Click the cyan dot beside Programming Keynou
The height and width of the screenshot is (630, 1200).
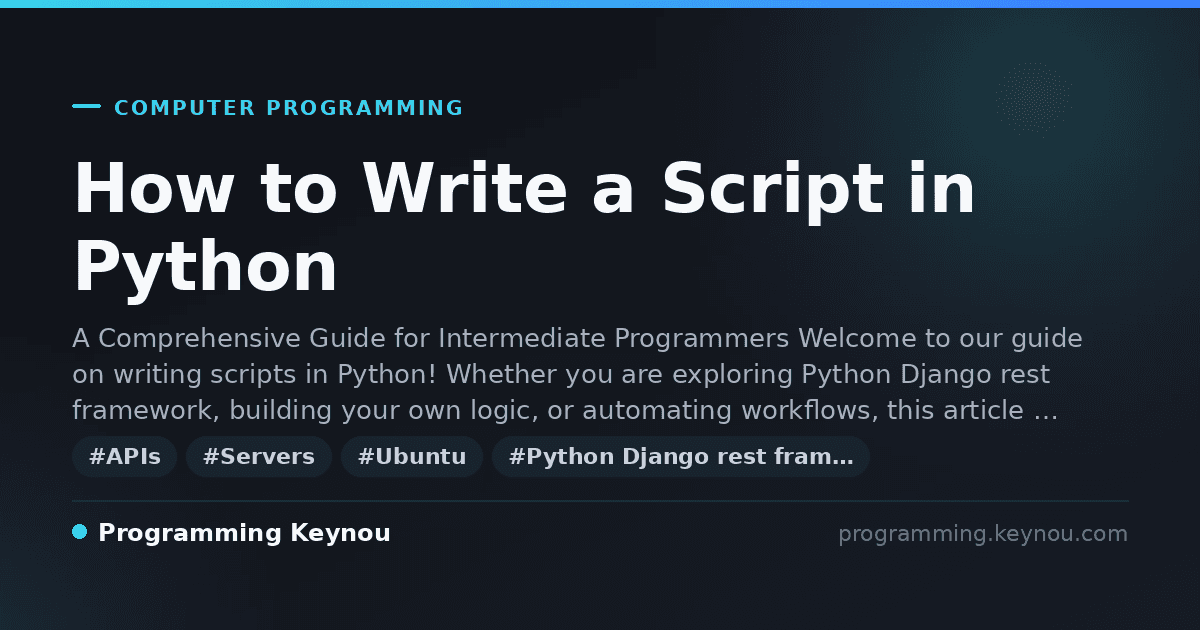tap(80, 532)
